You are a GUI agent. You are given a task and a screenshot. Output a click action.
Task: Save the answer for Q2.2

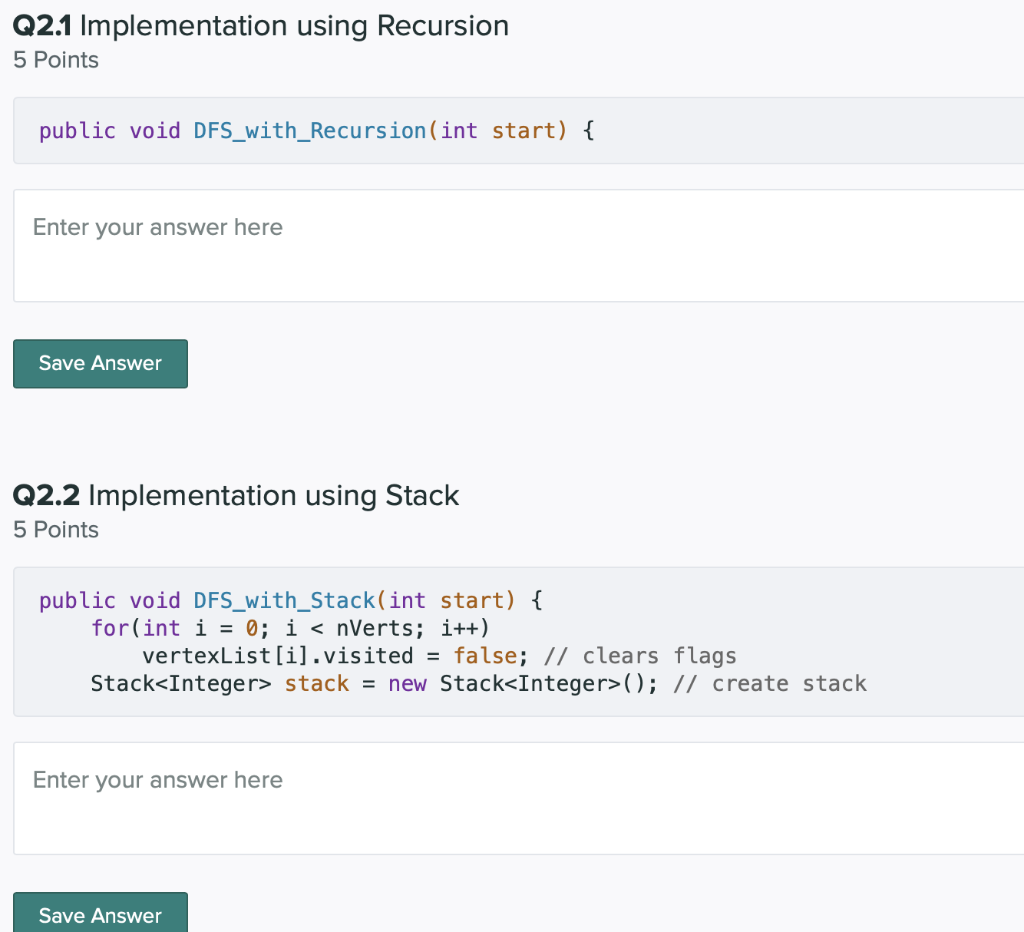[x=100, y=914]
